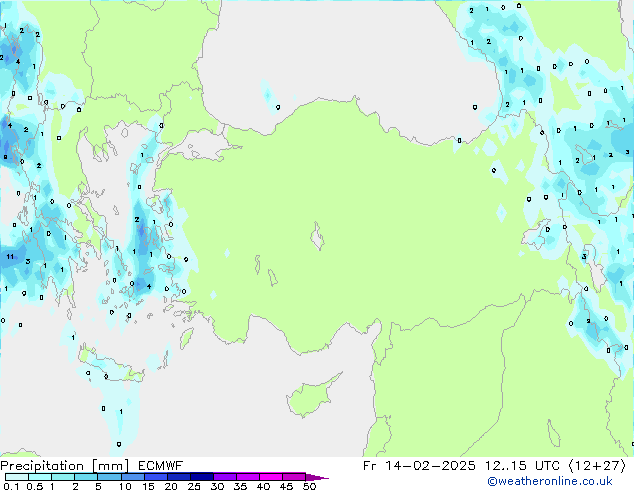634x490 pixels.
Task: Click the island of Cyprus on the map
Action: click(311, 397)
